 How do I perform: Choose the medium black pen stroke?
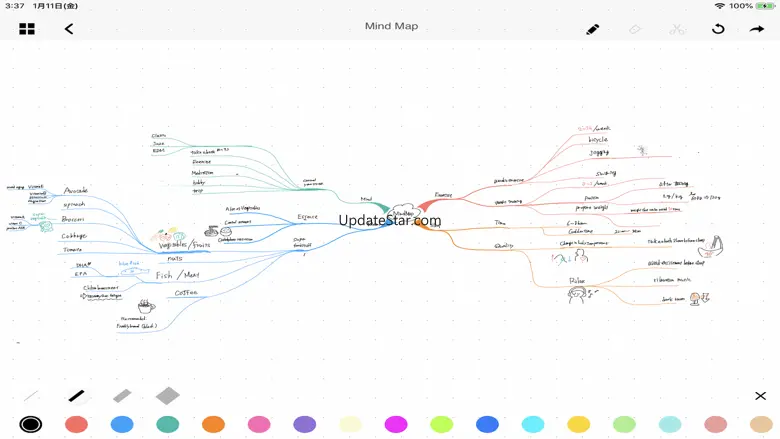point(77,396)
